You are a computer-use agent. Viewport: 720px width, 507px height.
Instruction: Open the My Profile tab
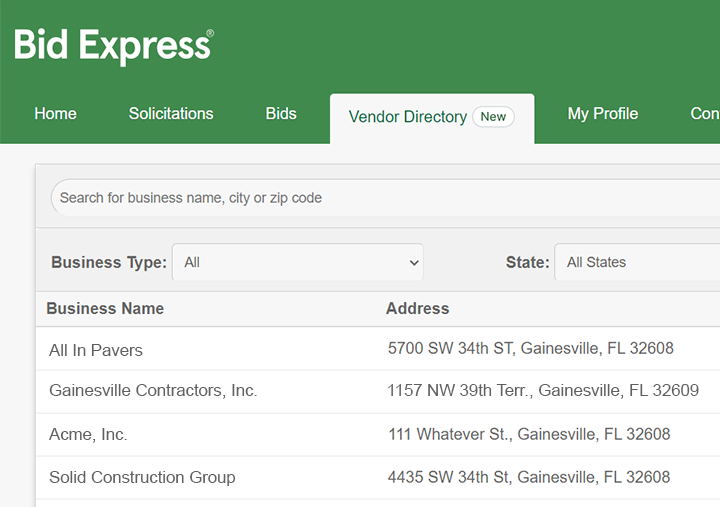pos(602,114)
